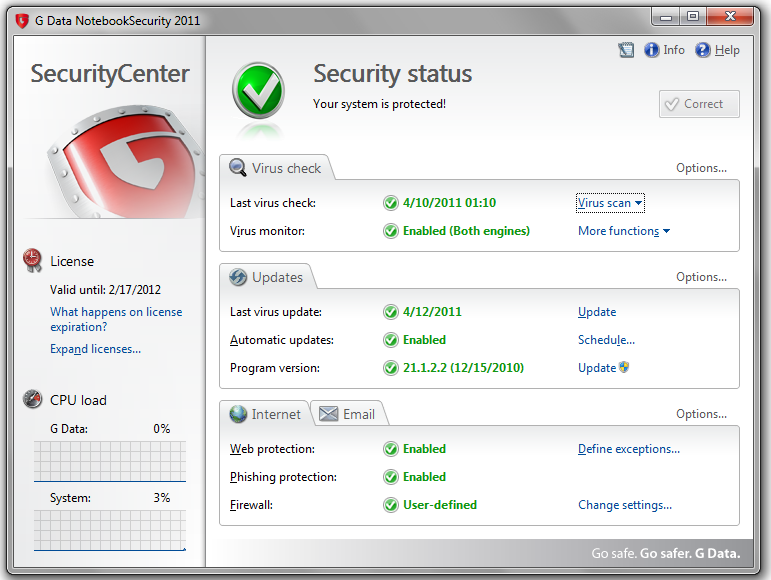771x580 pixels.
Task: Click the green check beside Phishing protection
Action: pyautogui.click(x=390, y=477)
